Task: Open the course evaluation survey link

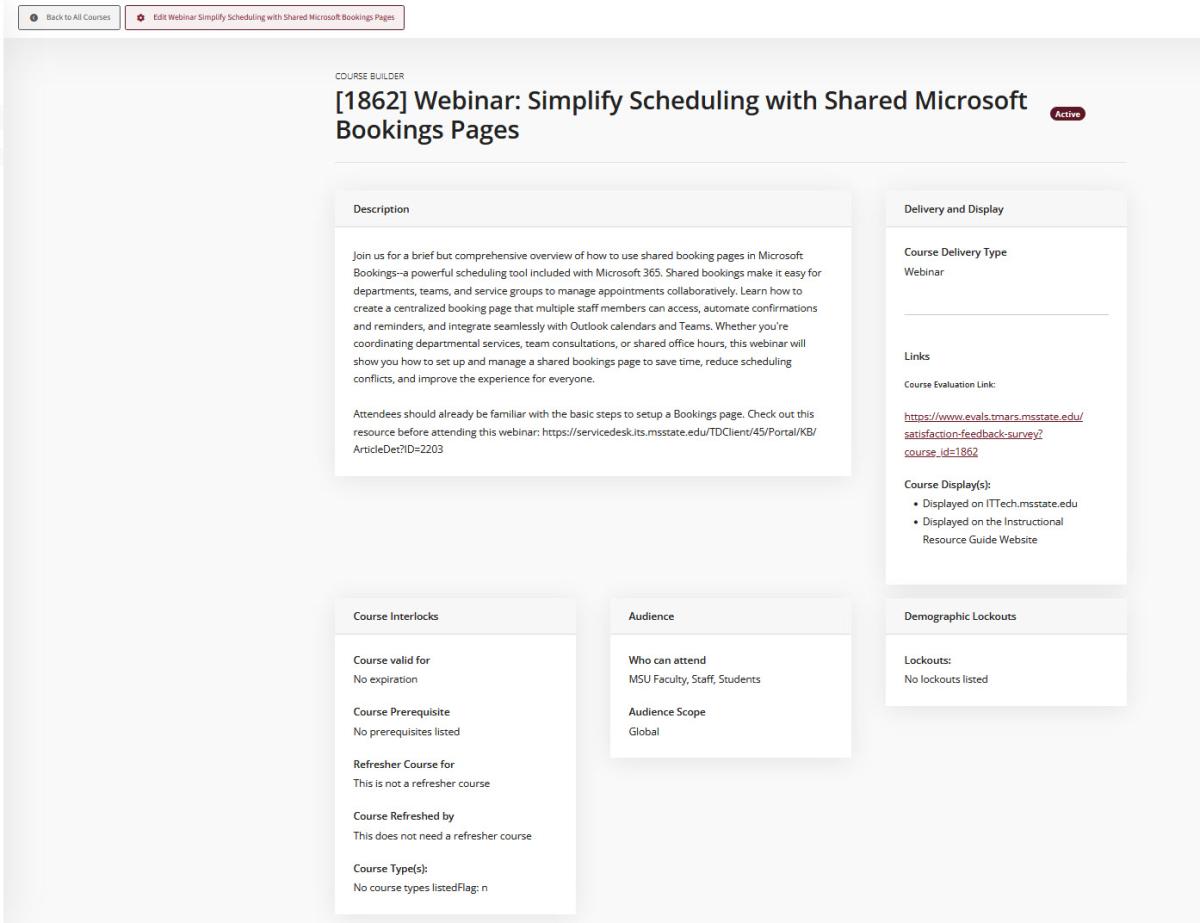Action: point(994,434)
